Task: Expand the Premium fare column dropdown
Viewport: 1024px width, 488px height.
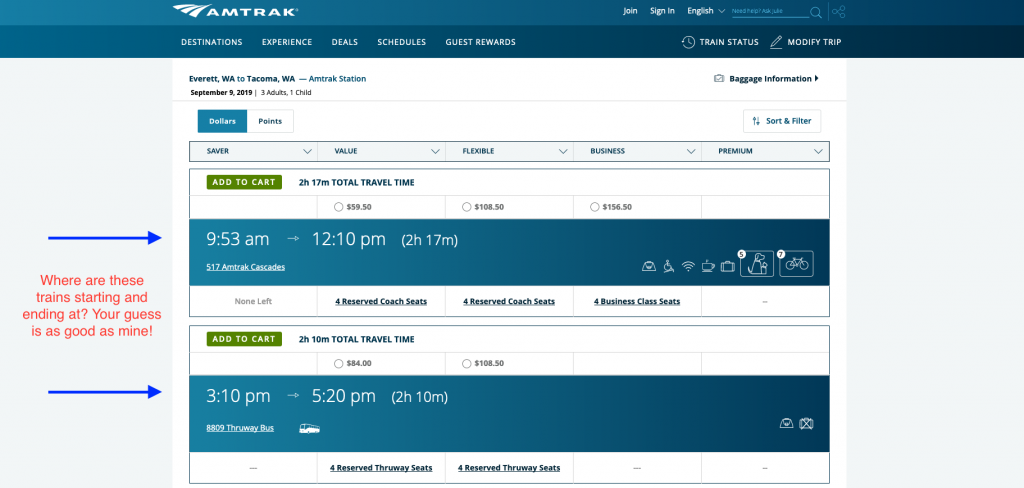Action: [x=818, y=152]
